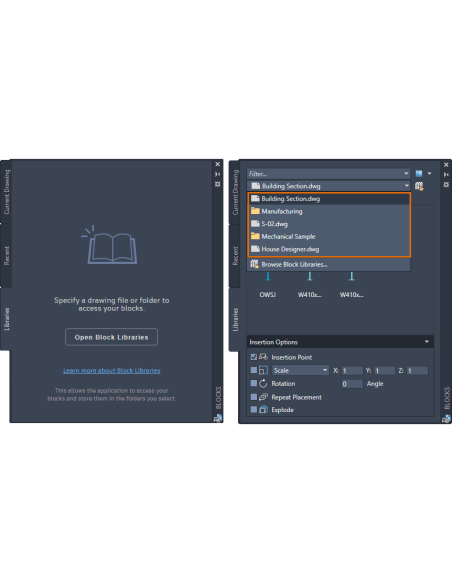Image resolution: width=452 pixels, height=584 pixels.
Task: Click the Filter input field
Action: tap(325, 174)
